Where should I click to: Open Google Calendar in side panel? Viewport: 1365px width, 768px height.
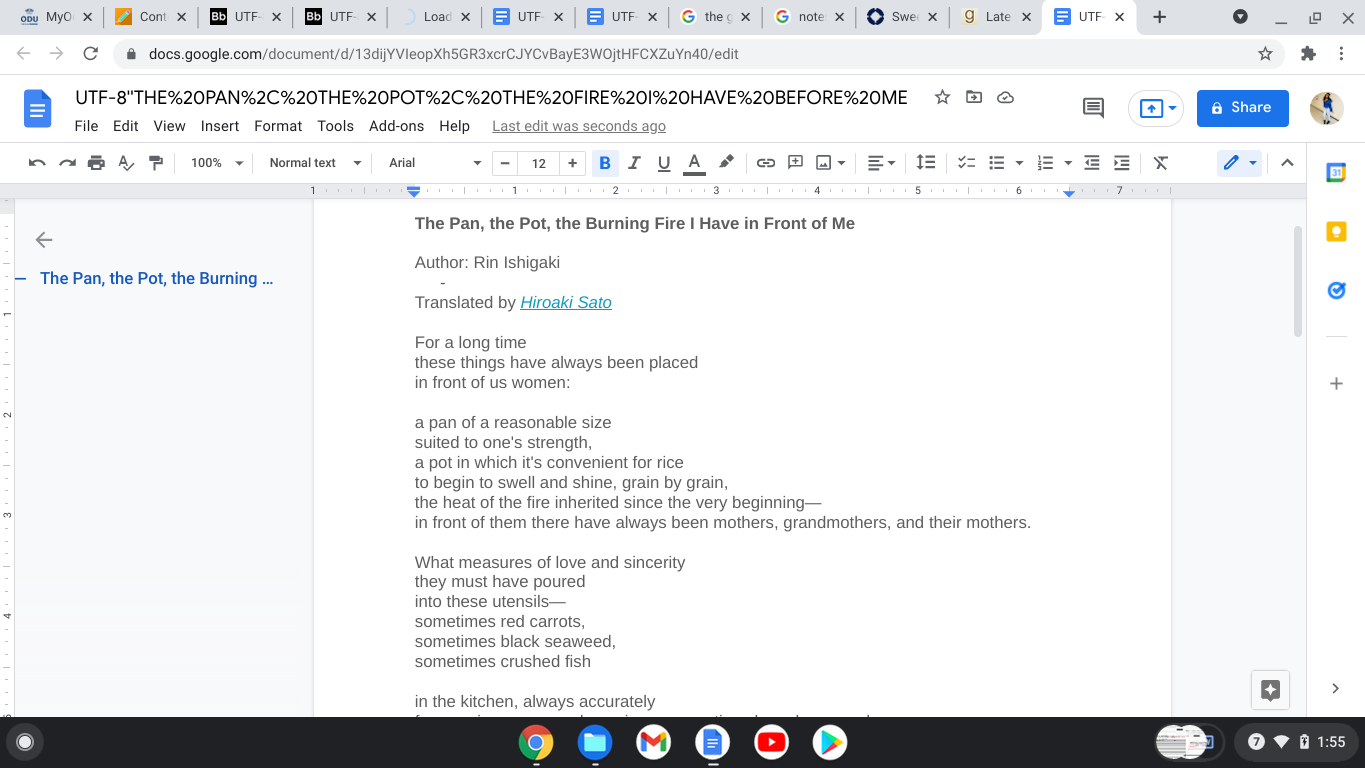click(1336, 173)
